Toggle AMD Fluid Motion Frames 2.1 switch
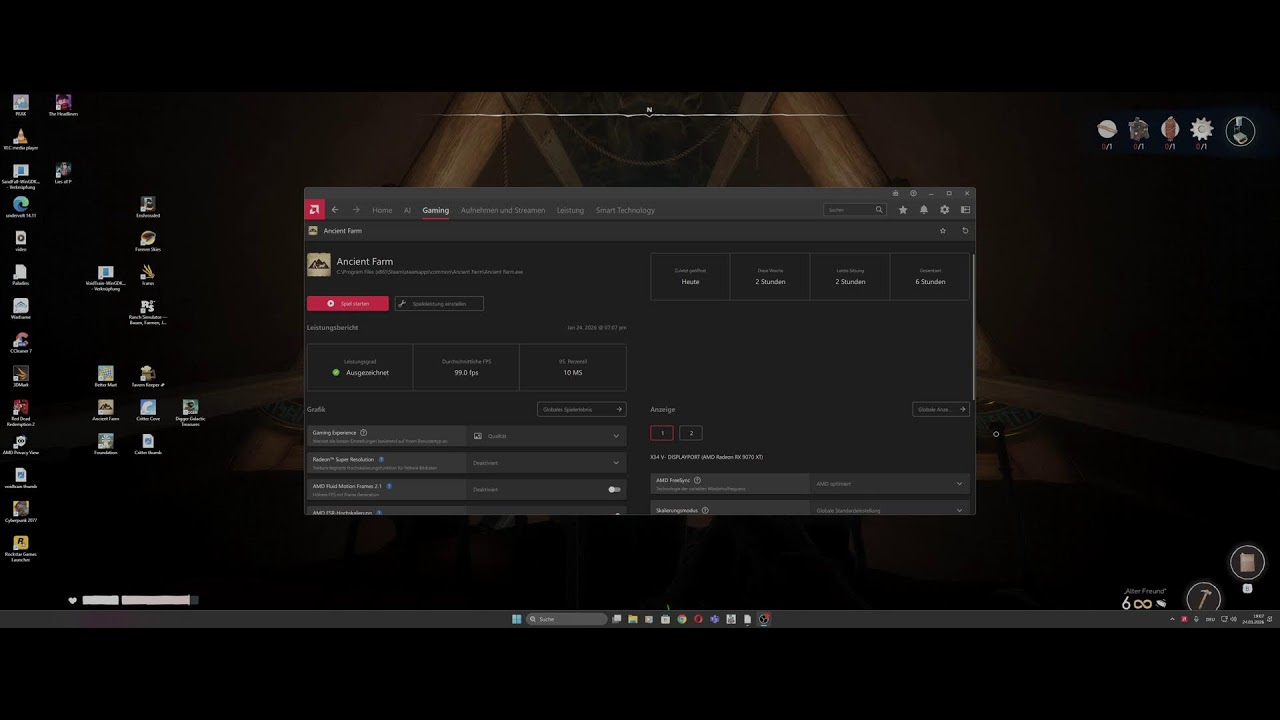Viewport: 1280px width, 720px height. tap(614, 489)
